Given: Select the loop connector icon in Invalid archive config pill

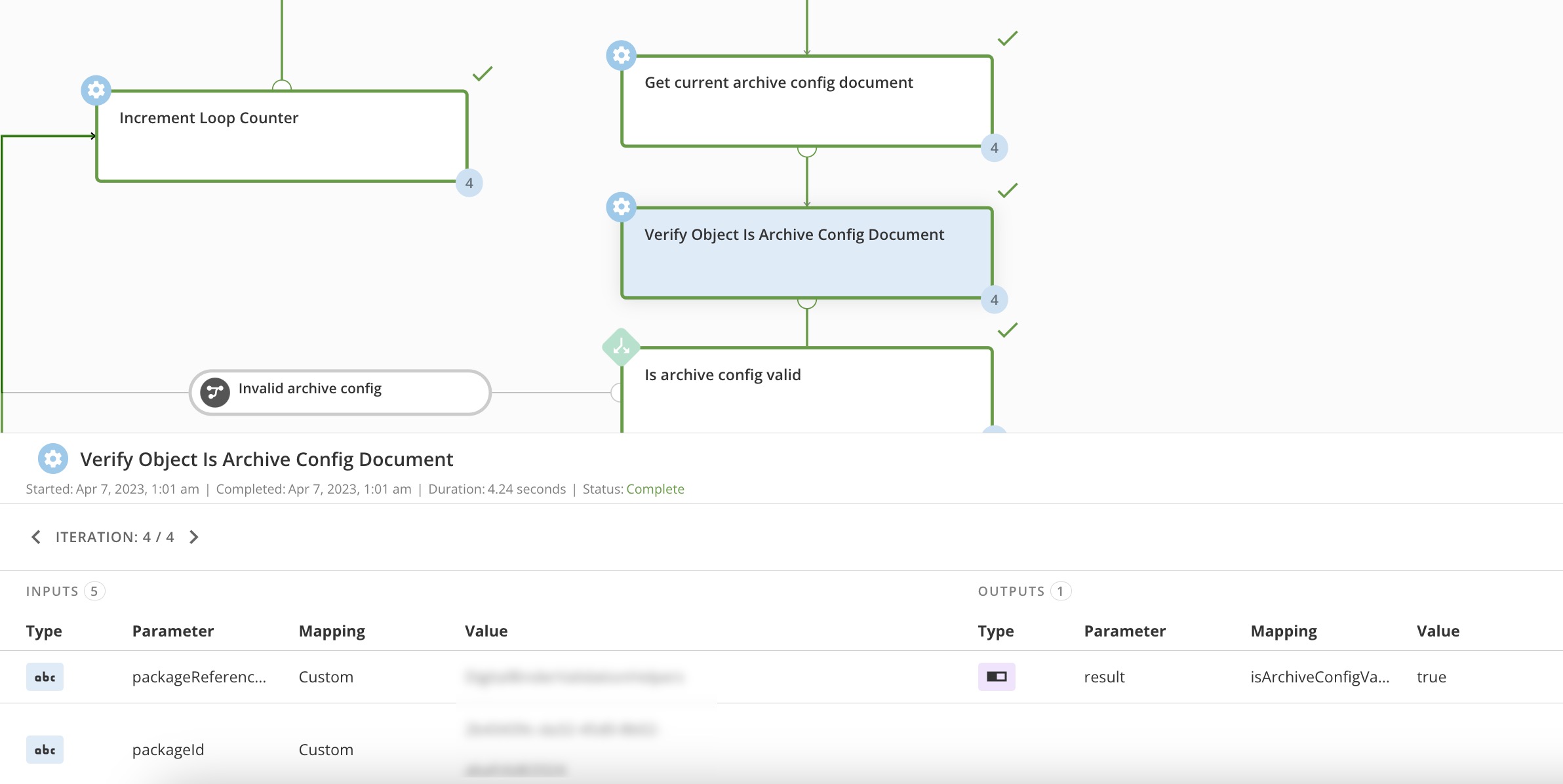Looking at the screenshot, I should click(214, 392).
